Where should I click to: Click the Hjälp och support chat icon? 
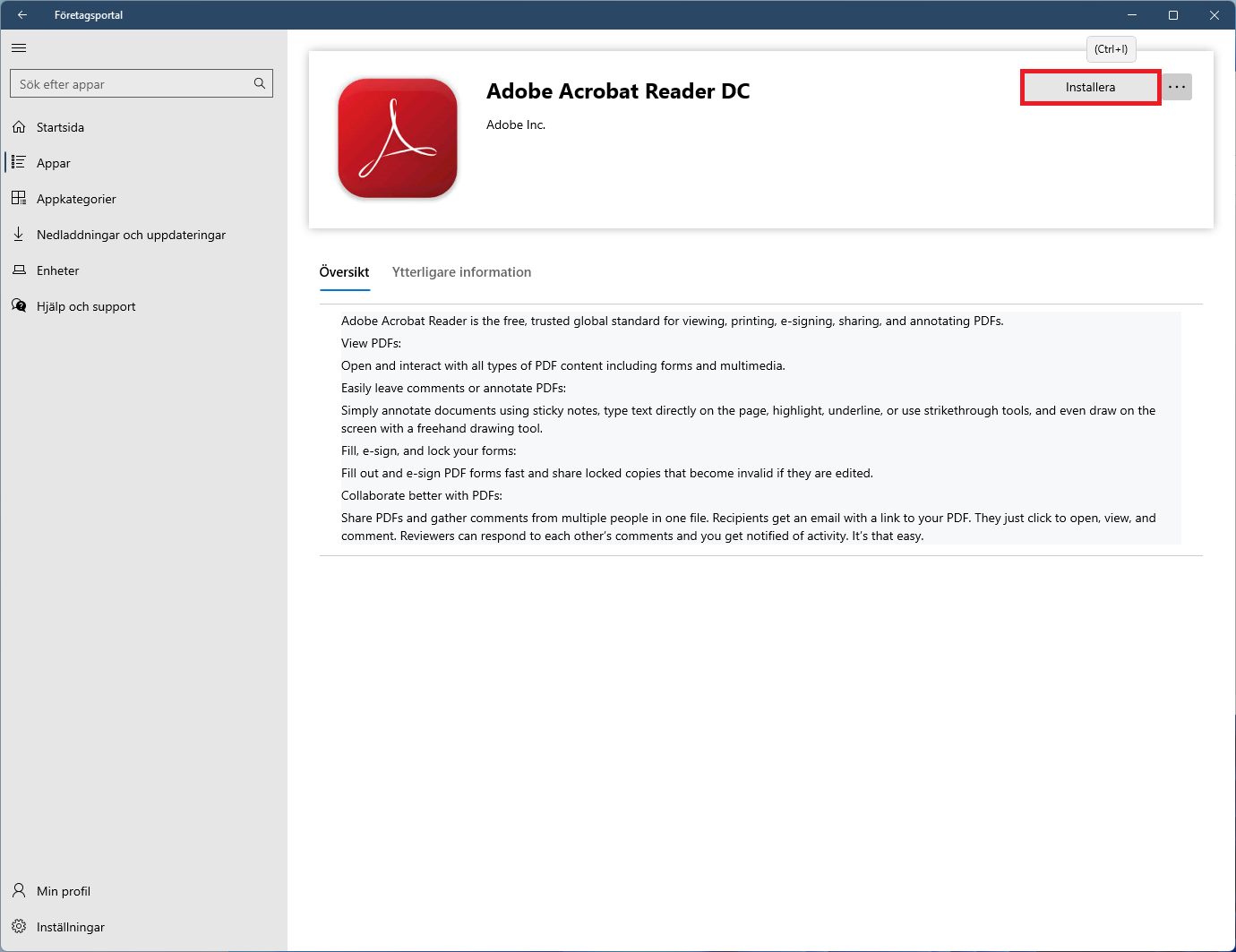click(x=19, y=306)
